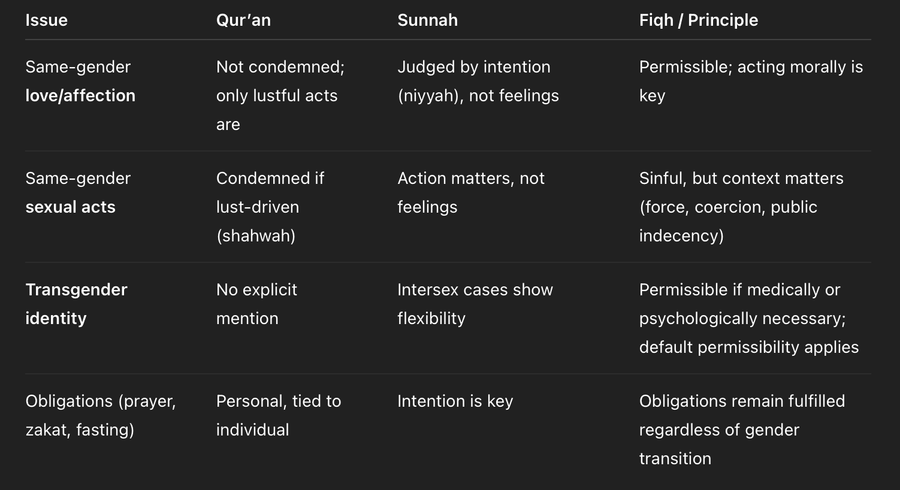This screenshot has height=490, width=900.
Task: Select the "Permissible if medically or psychologically necessary" cell
Action: point(748,318)
